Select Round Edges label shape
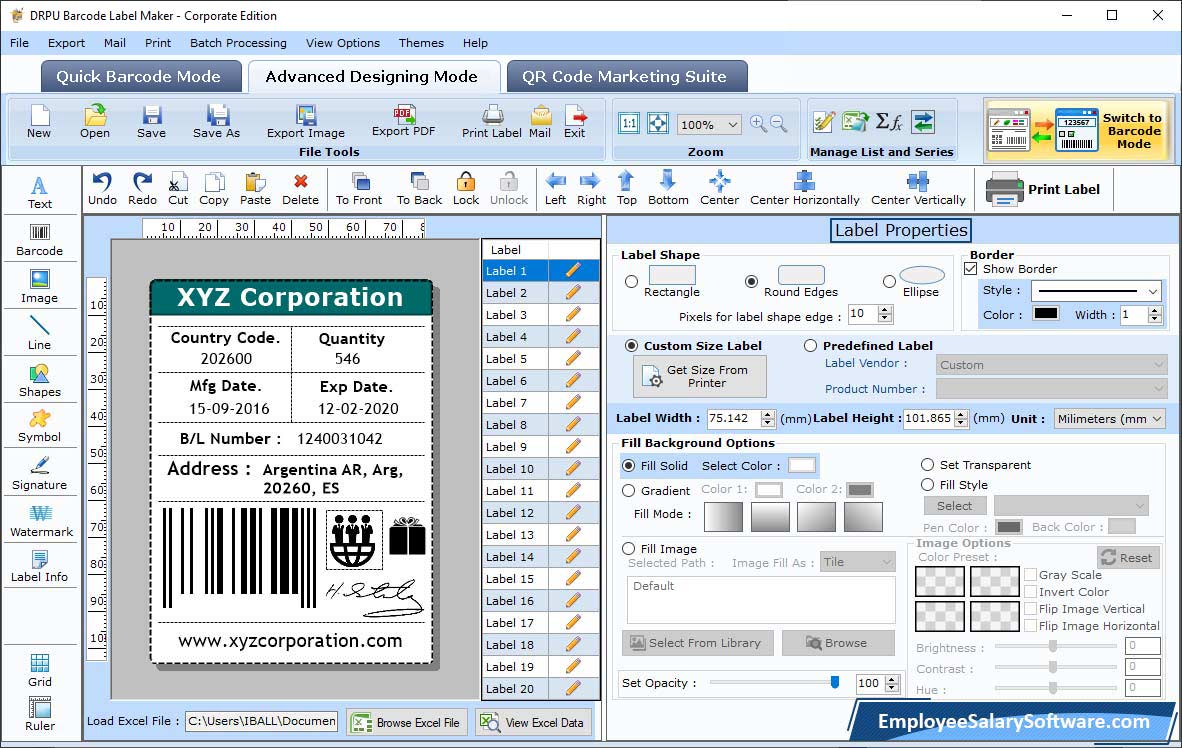 751,281
